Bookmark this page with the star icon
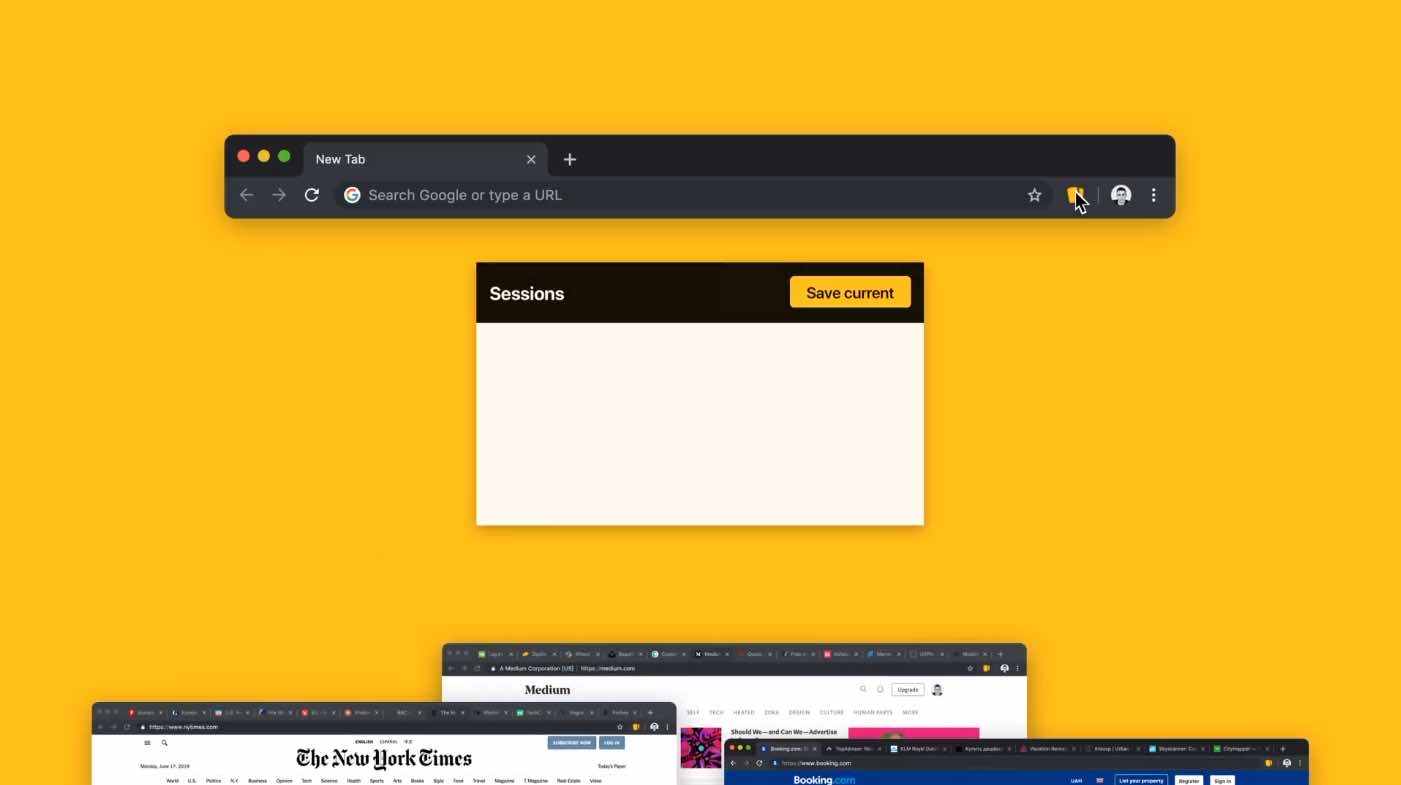1401x785 pixels. [x=1034, y=195]
